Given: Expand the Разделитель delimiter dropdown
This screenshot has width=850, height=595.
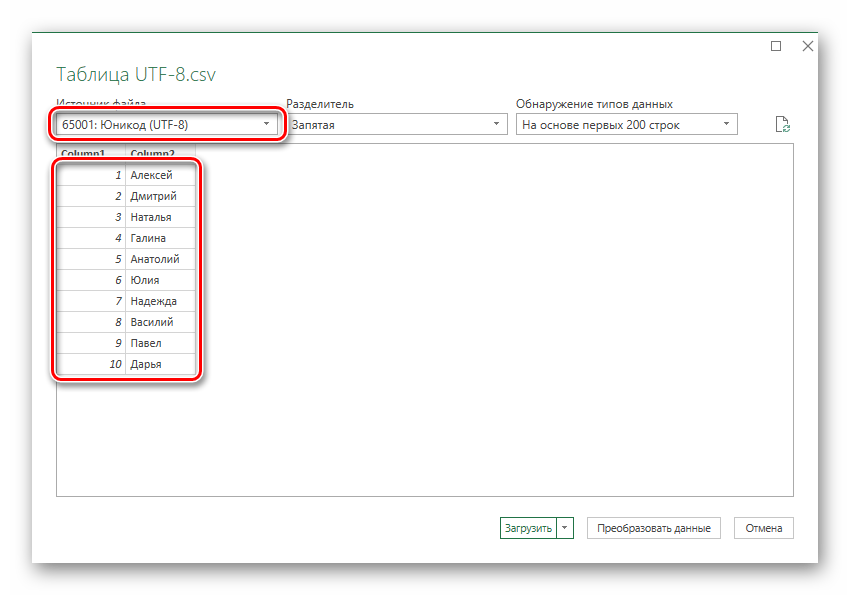Looking at the screenshot, I should [396, 124].
